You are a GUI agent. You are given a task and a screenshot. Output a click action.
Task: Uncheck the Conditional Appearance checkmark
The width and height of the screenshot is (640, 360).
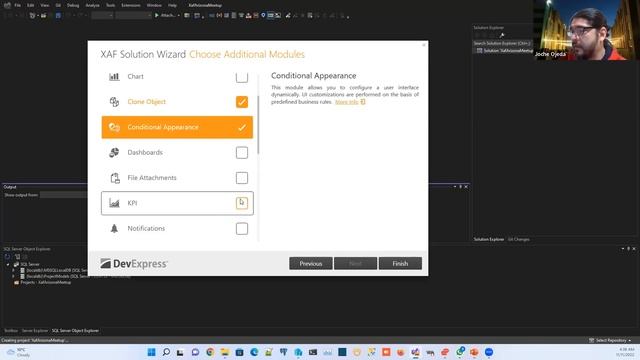pyautogui.click(x=242, y=127)
